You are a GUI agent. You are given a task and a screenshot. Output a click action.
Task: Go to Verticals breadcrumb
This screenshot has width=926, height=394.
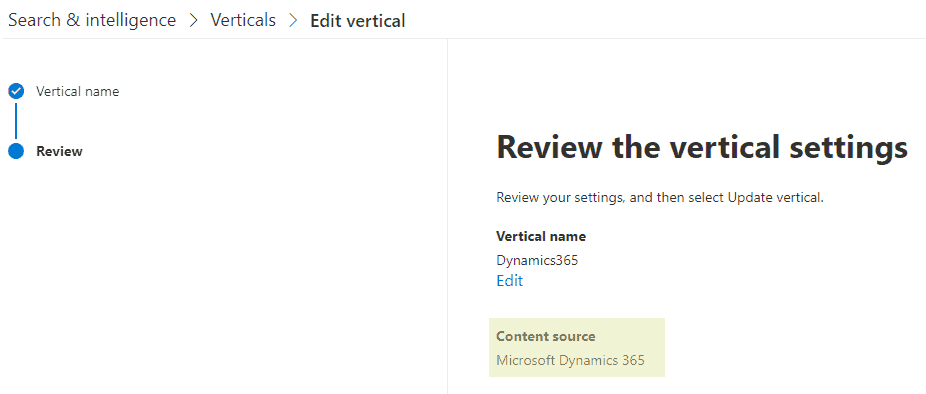click(243, 21)
